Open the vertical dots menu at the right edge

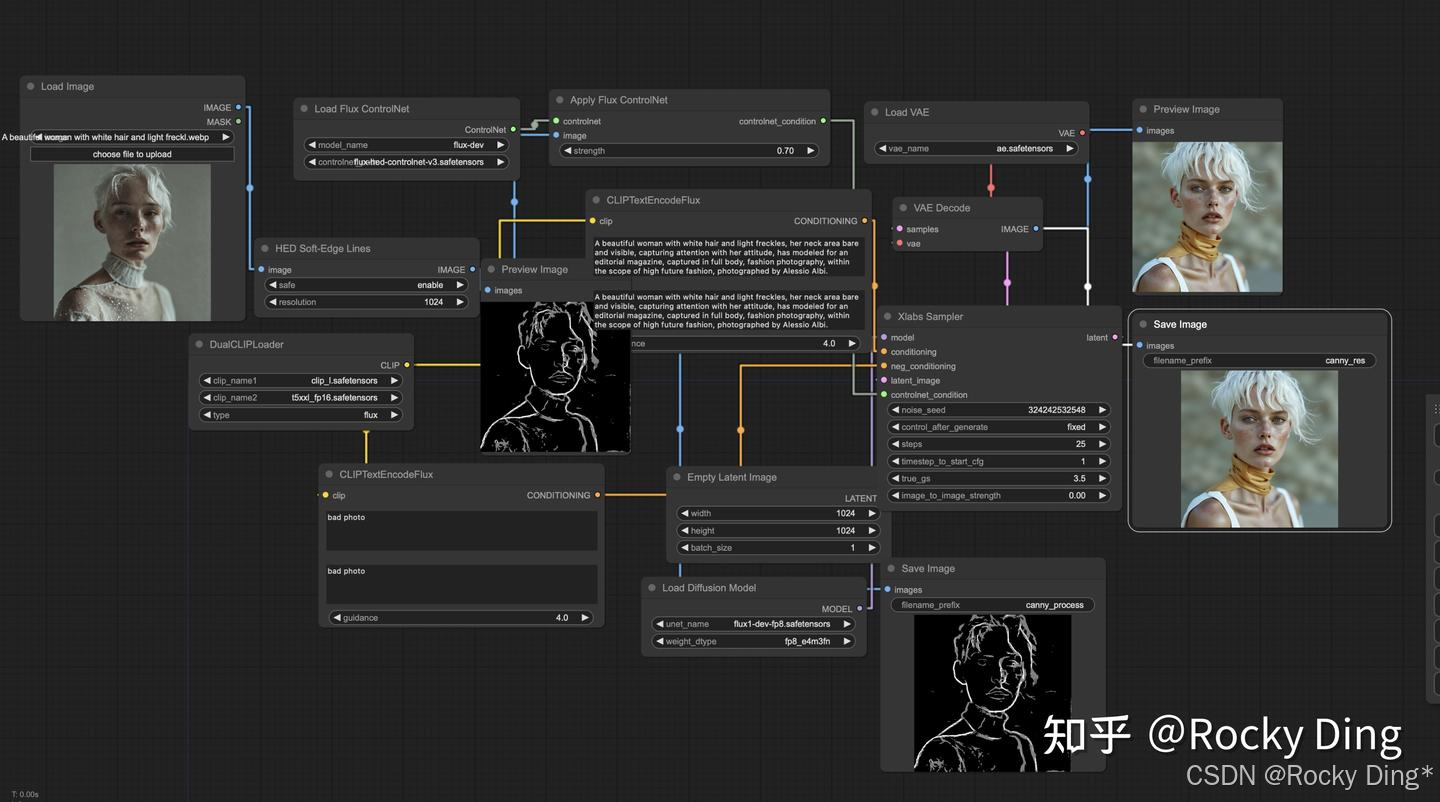[x=1436, y=408]
